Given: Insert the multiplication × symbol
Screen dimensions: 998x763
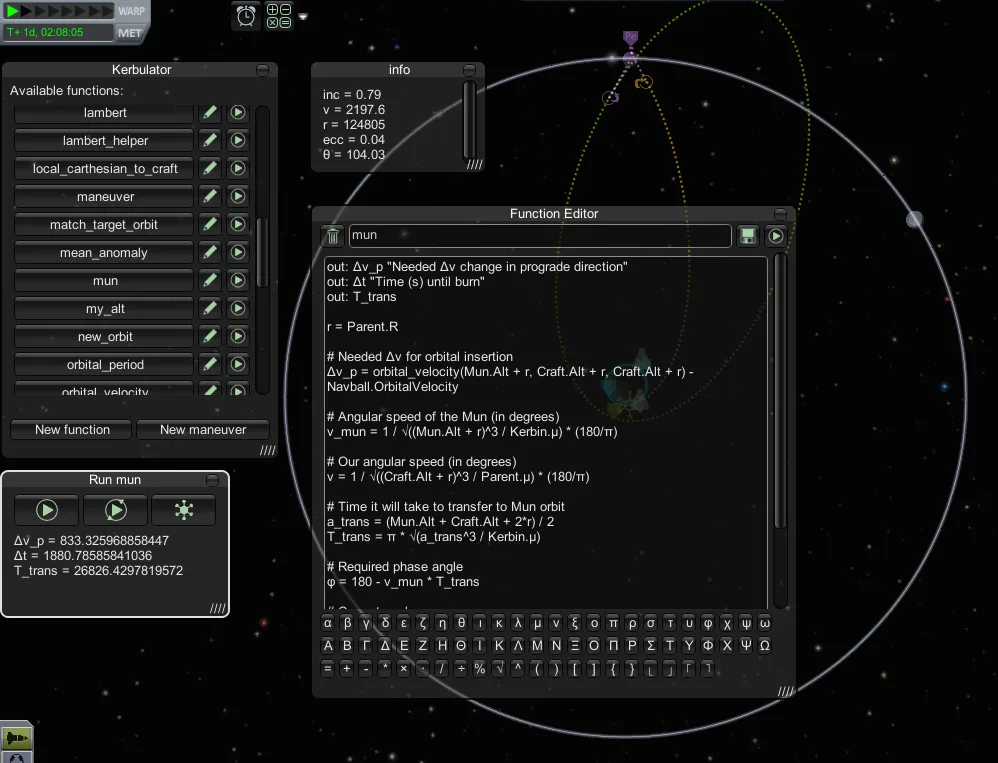Looking at the screenshot, I should 404,669.
